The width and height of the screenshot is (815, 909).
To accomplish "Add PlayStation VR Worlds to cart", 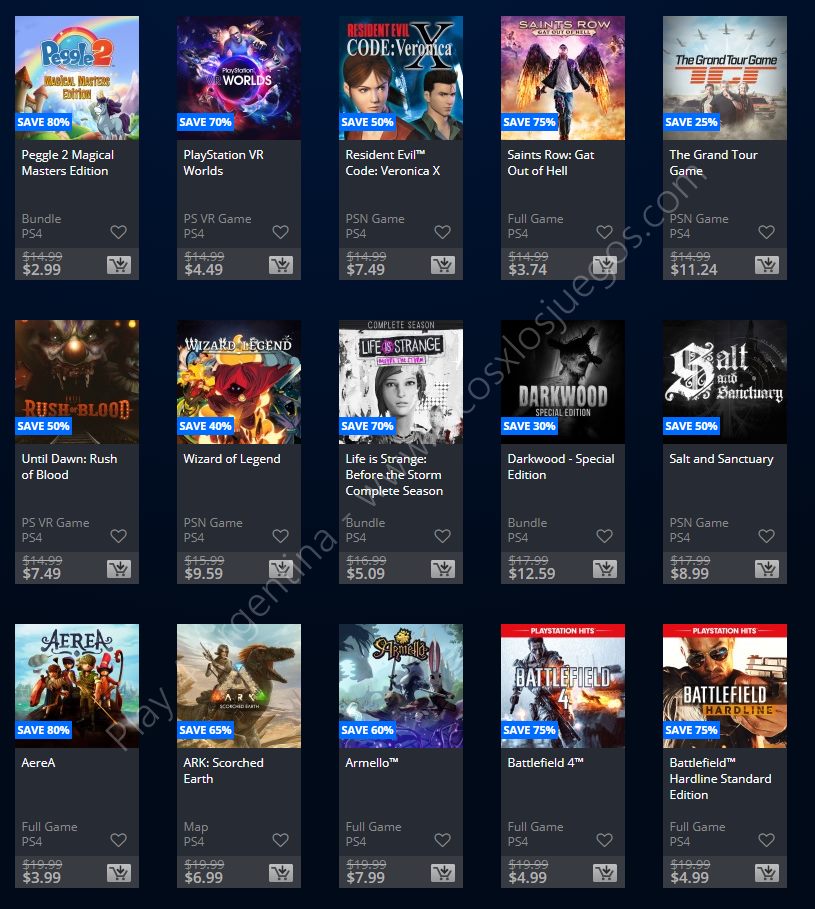I will (x=281, y=266).
